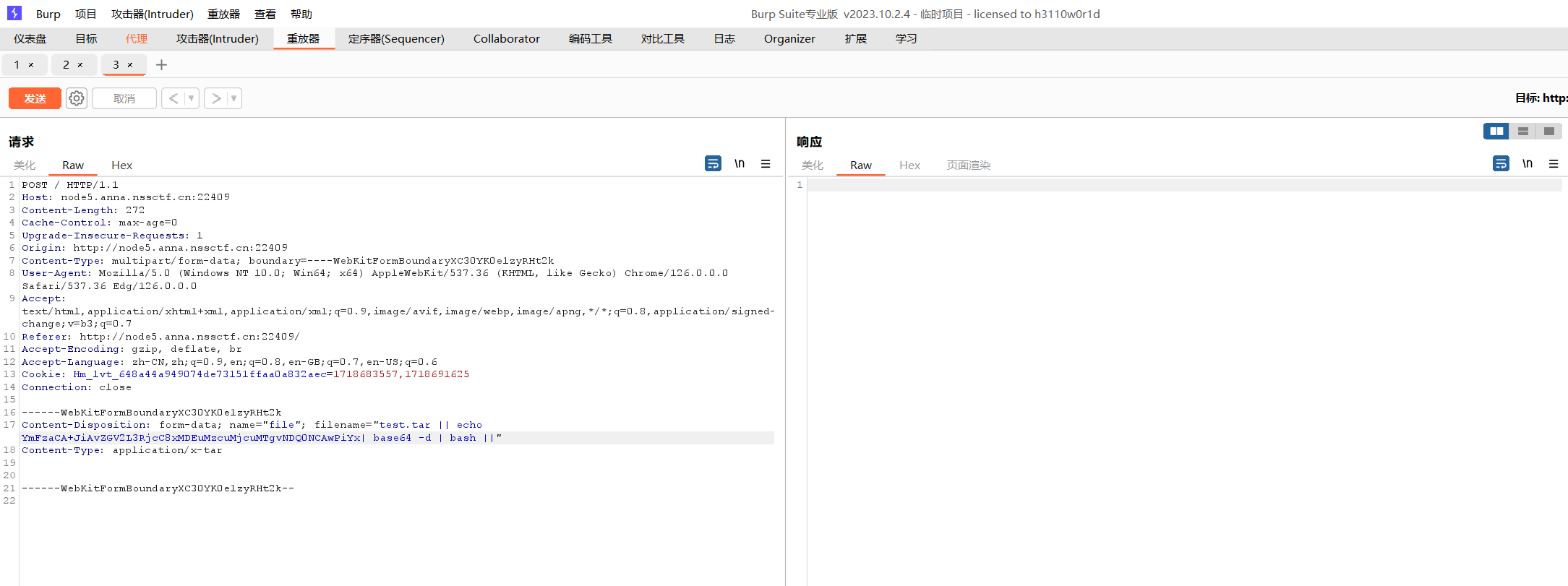Close Repeater tab 2
The image size is (1568, 586).
[x=80, y=65]
